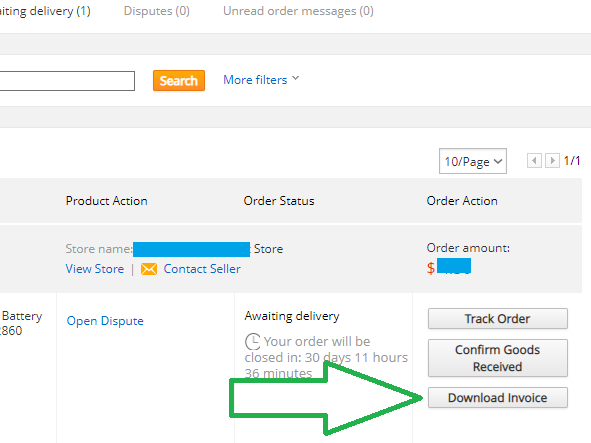The width and height of the screenshot is (591, 443).
Task: Click the previous page arrow icon
Action: tap(534, 161)
